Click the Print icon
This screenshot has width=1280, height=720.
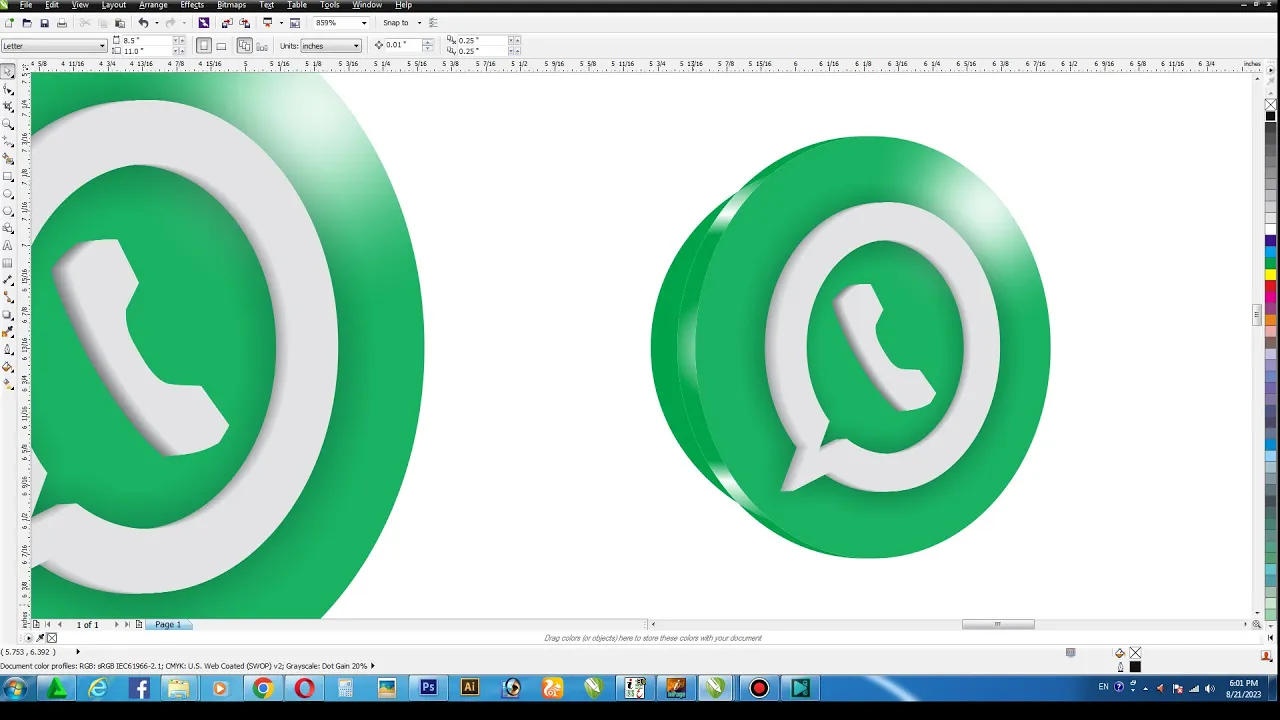[62, 22]
